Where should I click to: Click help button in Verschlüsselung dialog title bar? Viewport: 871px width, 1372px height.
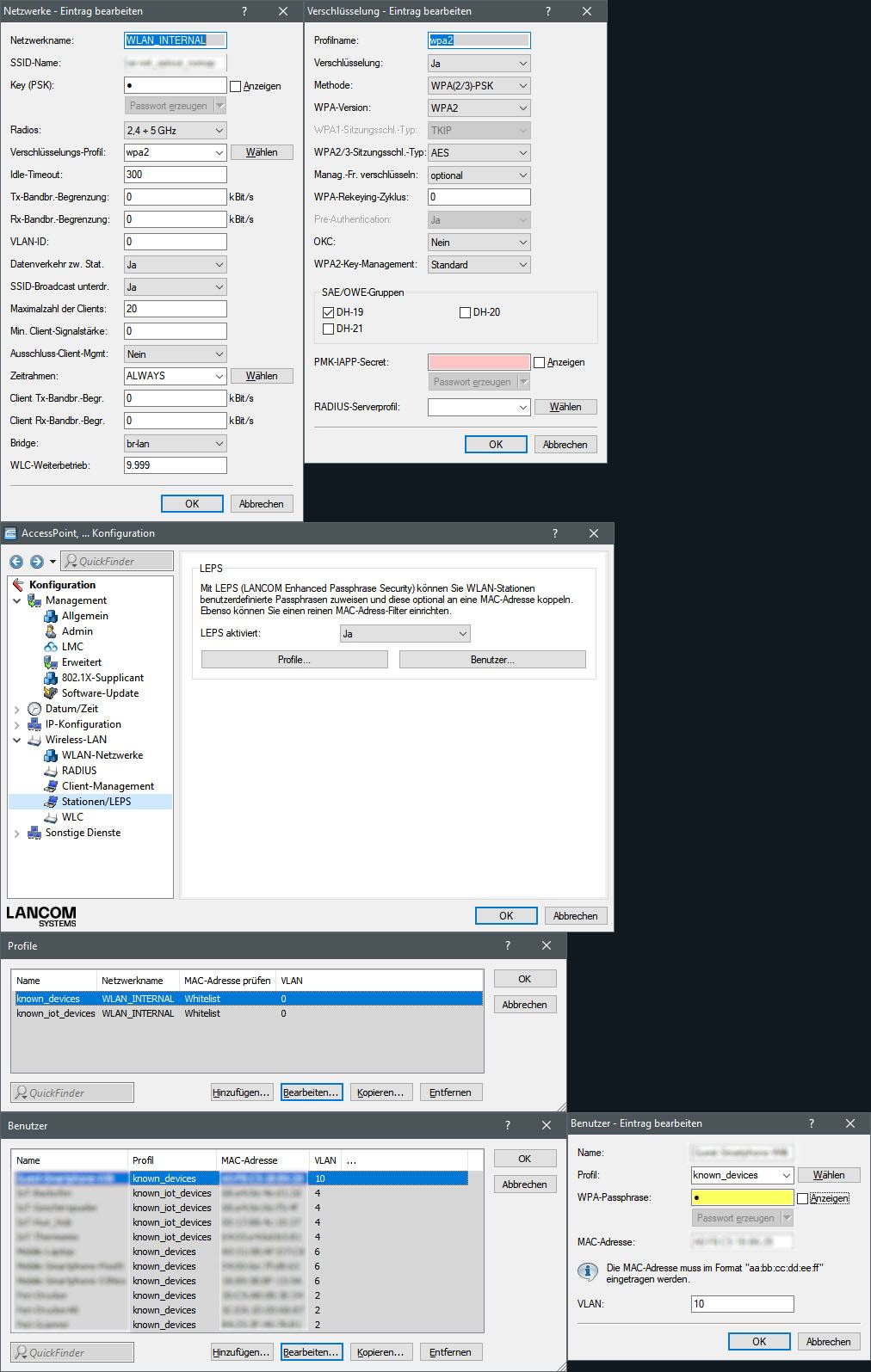(549, 11)
